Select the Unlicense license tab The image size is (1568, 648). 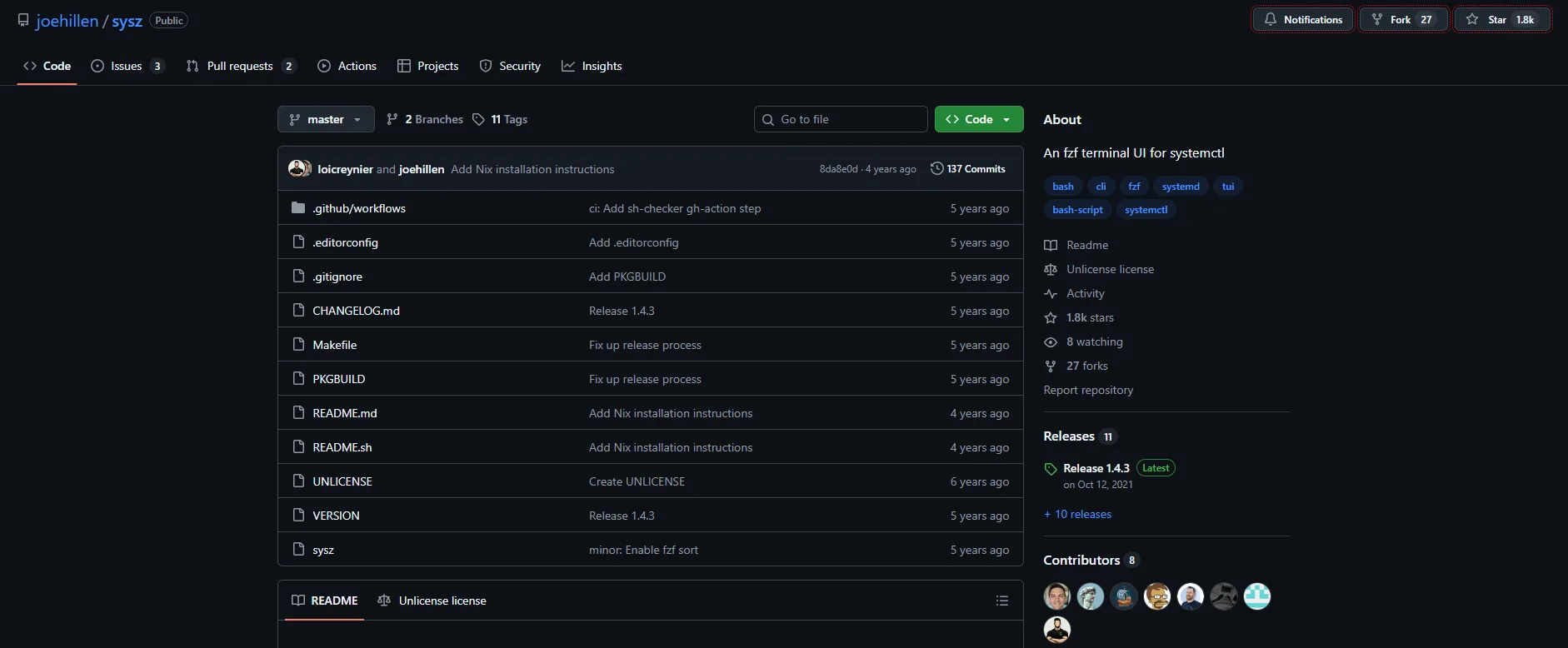click(432, 601)
